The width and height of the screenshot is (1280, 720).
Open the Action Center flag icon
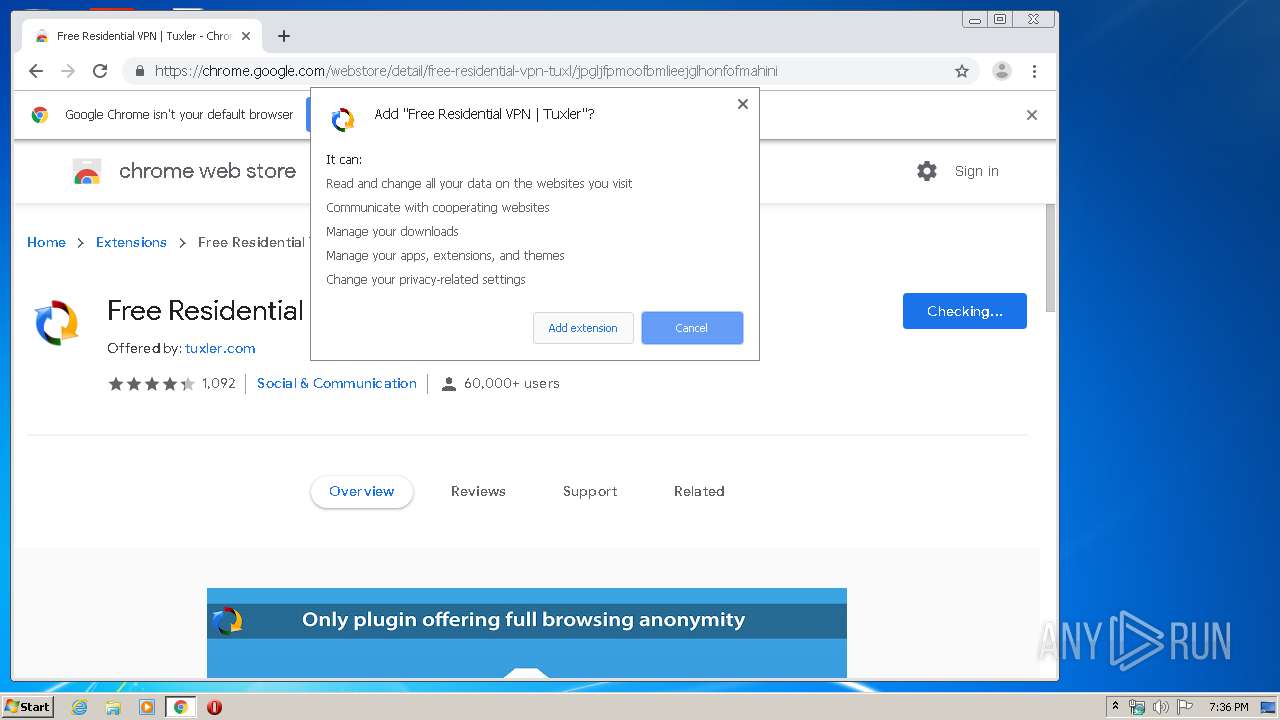click(1185, 707)
